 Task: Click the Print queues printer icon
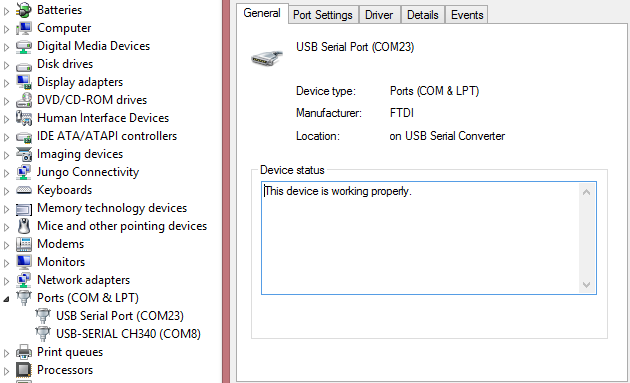(24, 352)
